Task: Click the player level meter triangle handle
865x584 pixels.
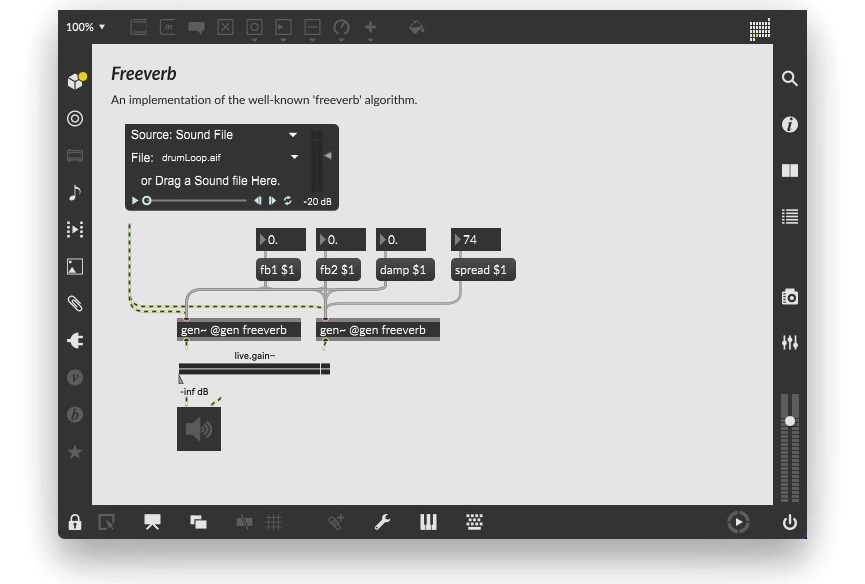Action: click(x=328, y=156)
